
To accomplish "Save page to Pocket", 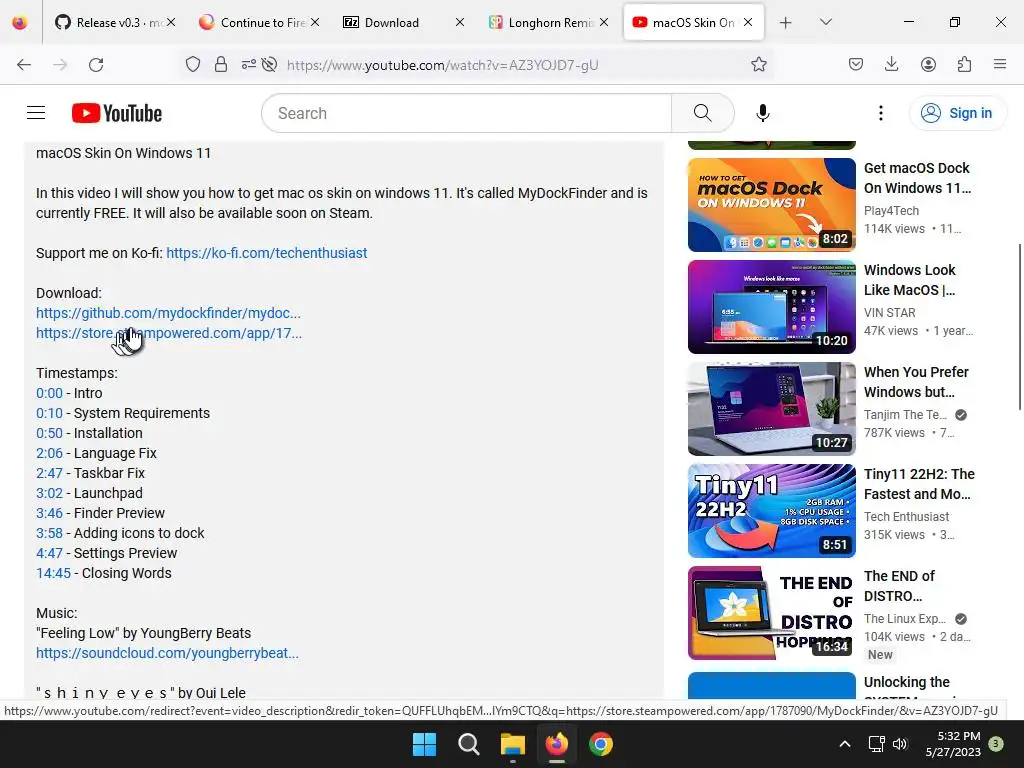I will pyautogui.click(x=856, y=65).
